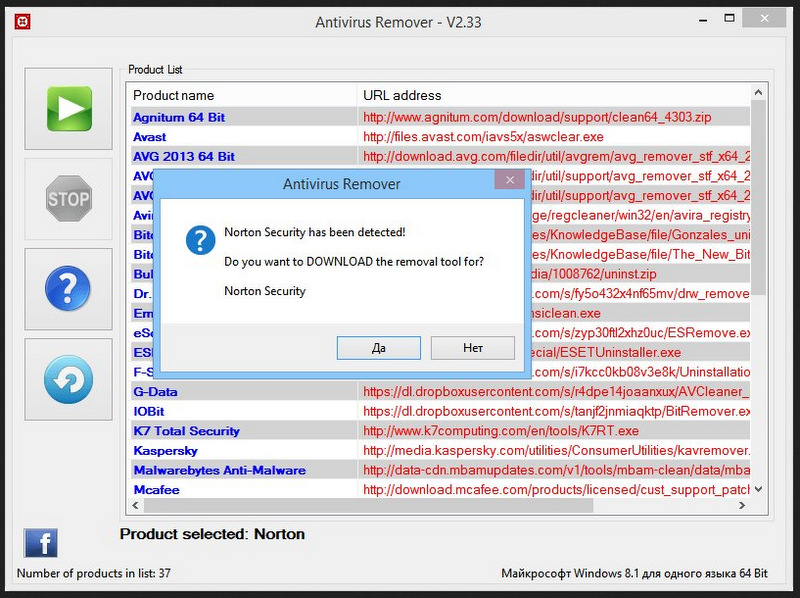Click the 'Do you want to DOWNLOAD' question text

coord(354,262)
